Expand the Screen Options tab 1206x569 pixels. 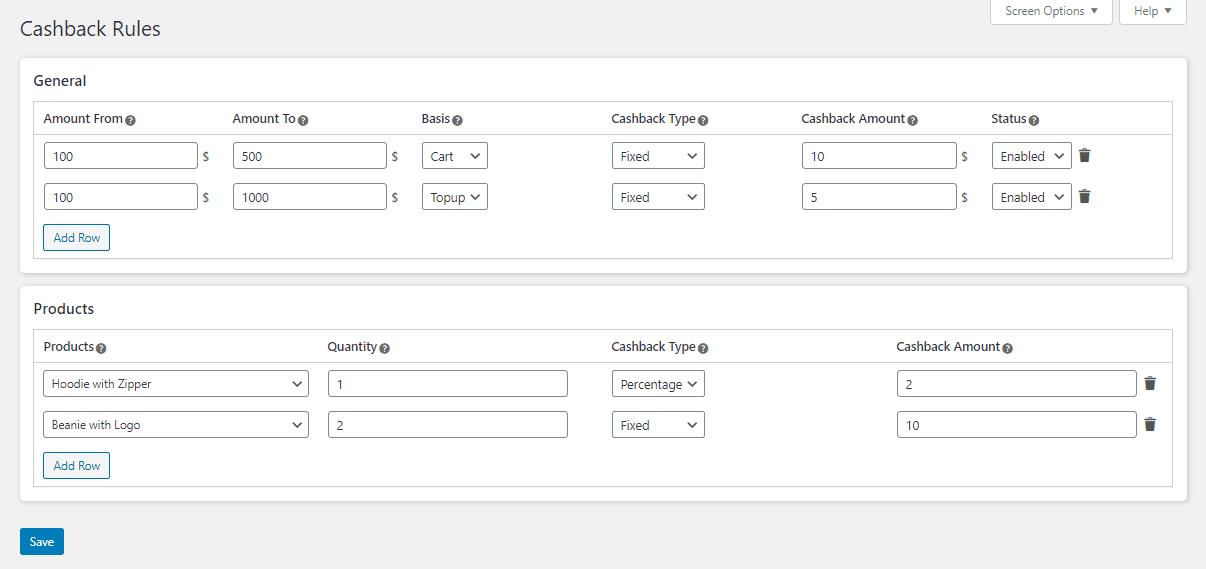pos(1051,11)
